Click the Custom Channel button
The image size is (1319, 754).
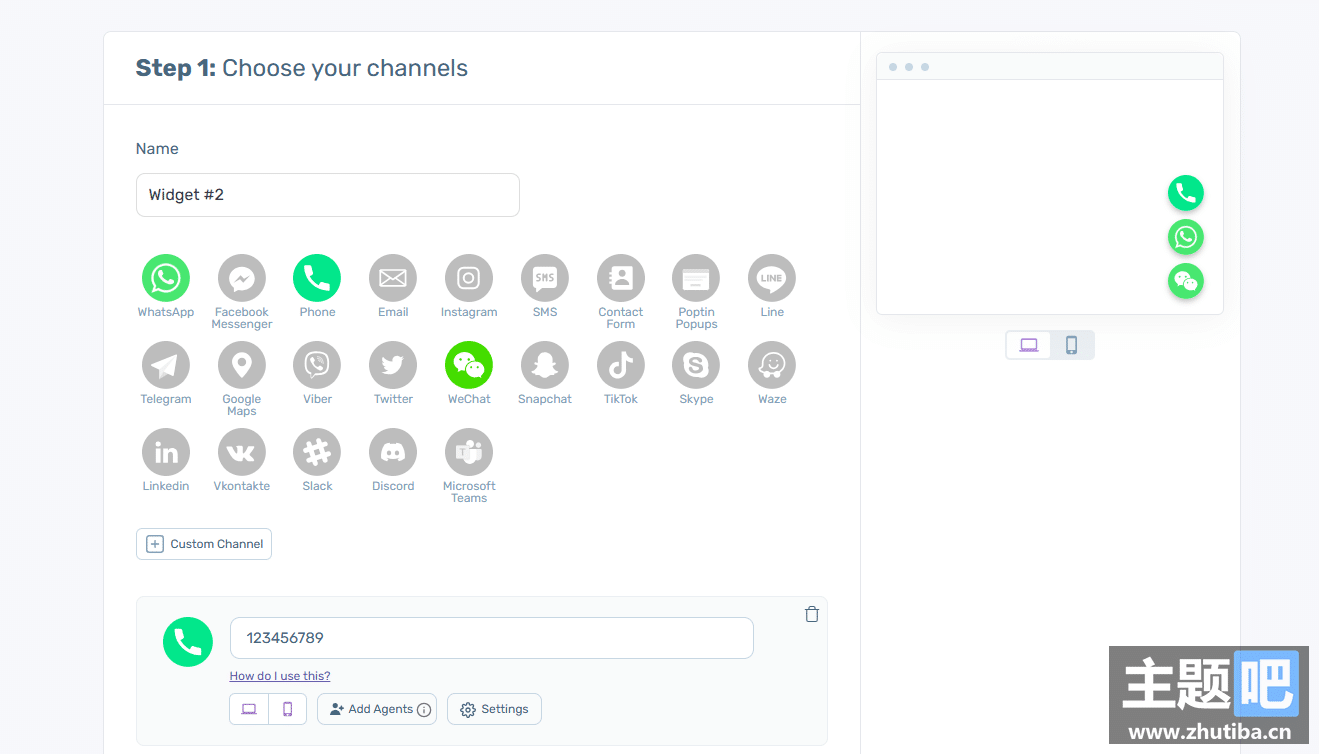(204, 544)
